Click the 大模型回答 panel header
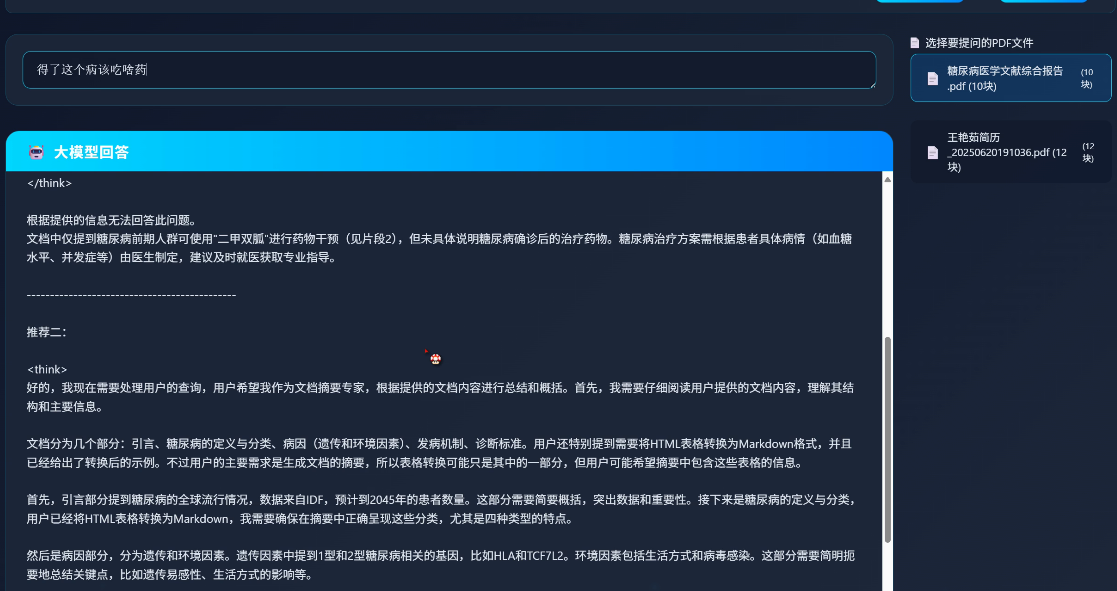 tap(449, 152)
